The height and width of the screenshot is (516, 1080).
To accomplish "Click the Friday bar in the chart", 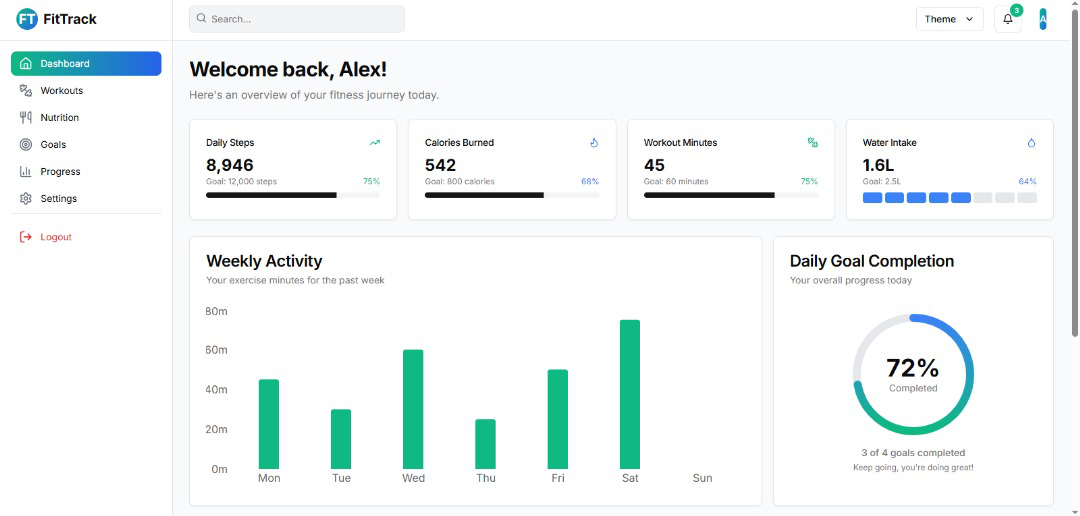I will 558,419.
